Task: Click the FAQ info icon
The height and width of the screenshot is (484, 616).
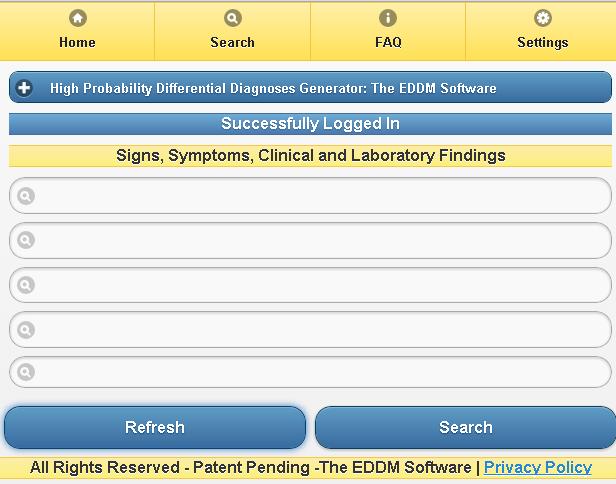Action: [388, 18]
